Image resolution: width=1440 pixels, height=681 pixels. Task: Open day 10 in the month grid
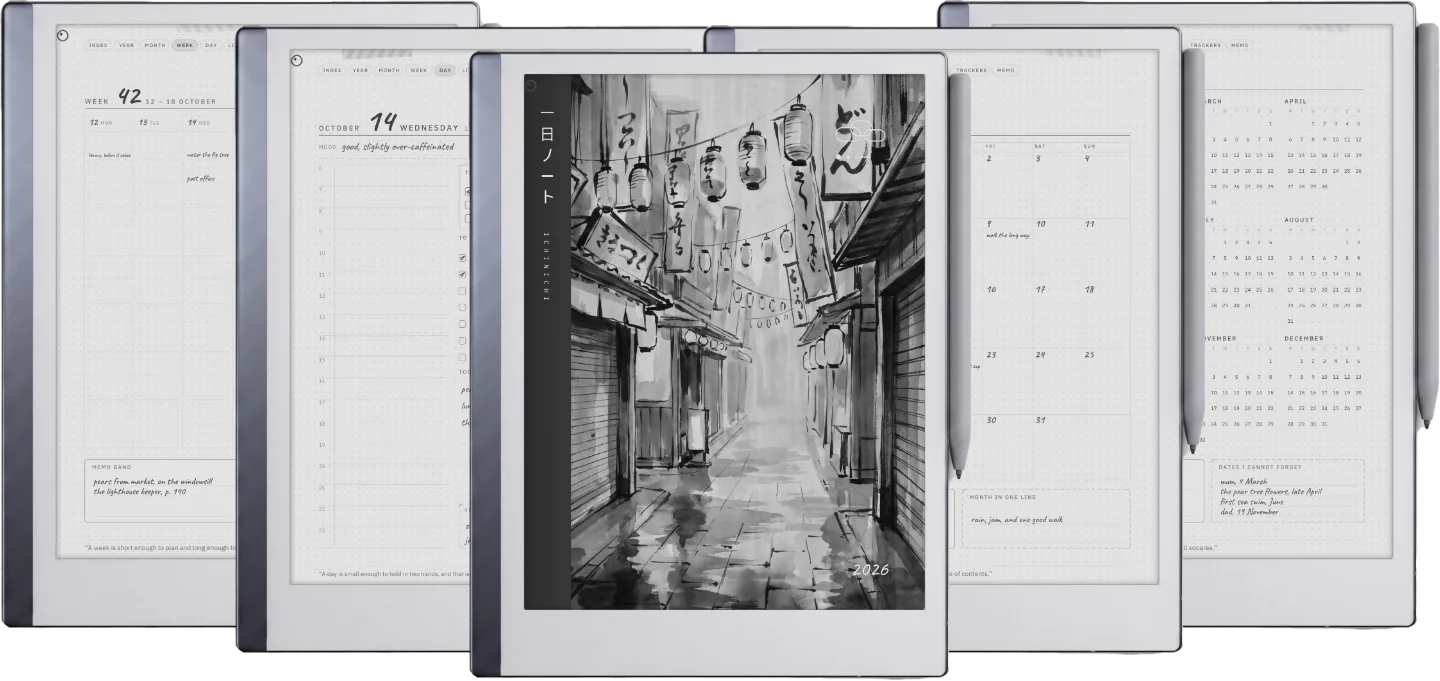click(x=1040, y=224)
